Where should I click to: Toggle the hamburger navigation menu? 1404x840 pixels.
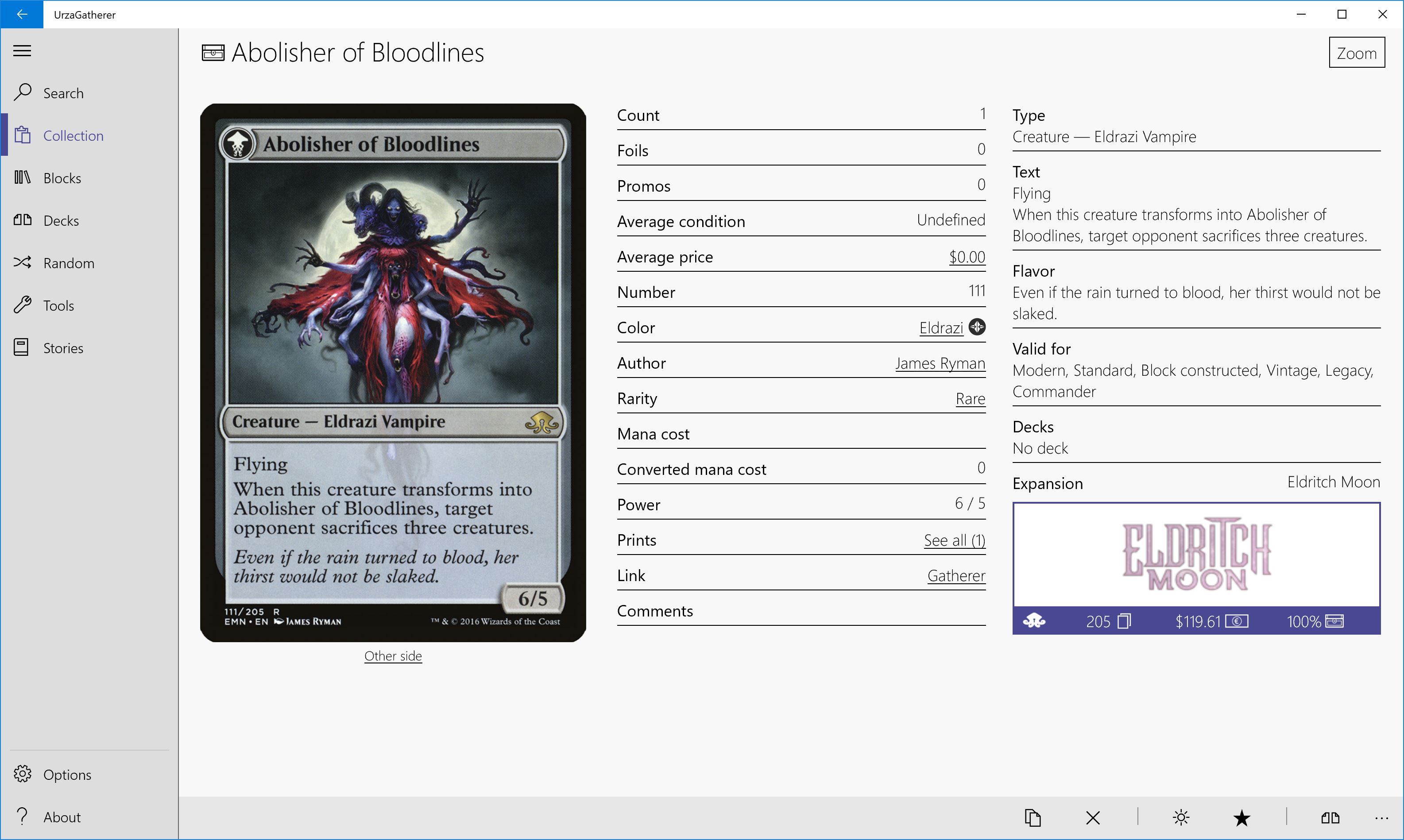tap(22, 51)
